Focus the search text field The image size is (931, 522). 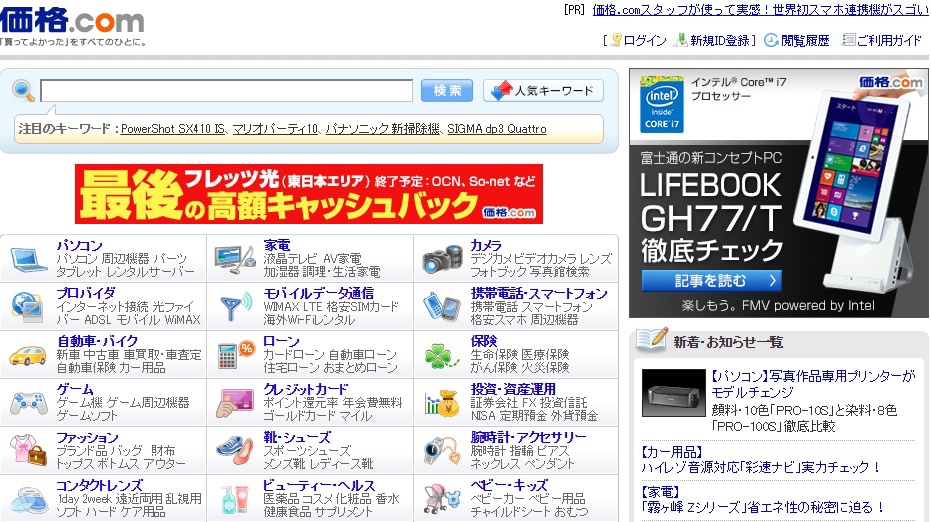pyautogui.click(x=226, y=90)
